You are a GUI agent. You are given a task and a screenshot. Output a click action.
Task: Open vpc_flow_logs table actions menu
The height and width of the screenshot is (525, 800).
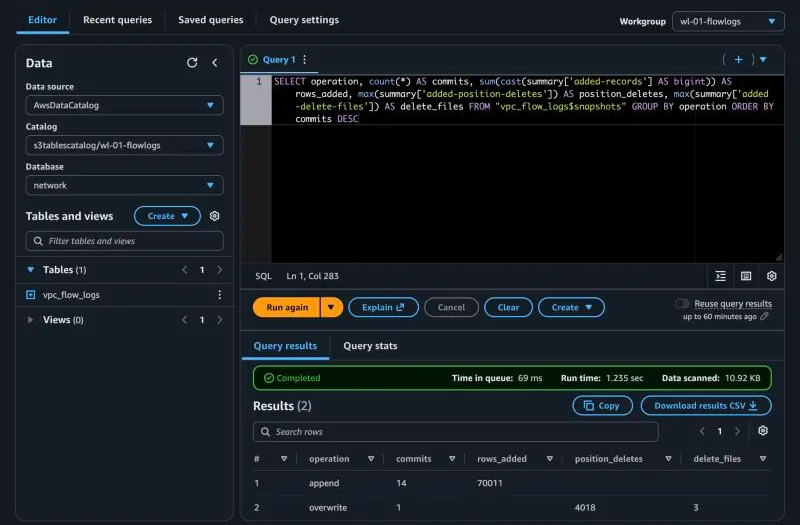(x=219, y=294)
